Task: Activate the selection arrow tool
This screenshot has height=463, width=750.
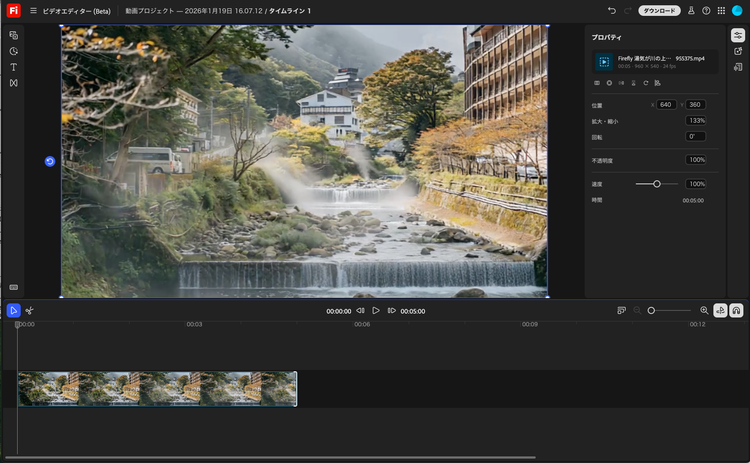Action: tap(14, 311)
